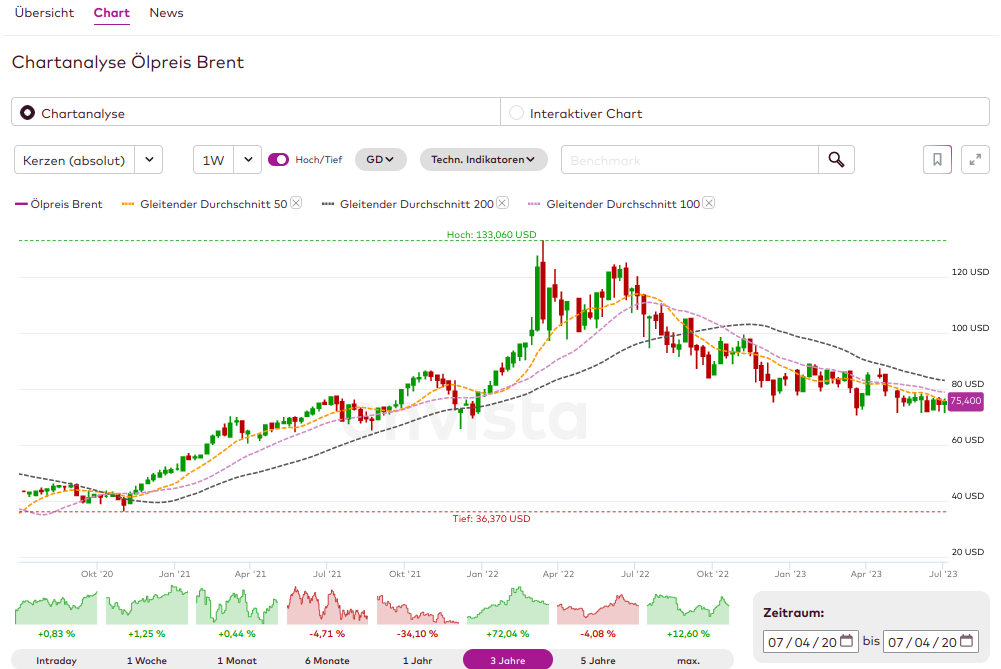
Task: Expand the chart to fullscreen
Action: (x=975, y=160)
